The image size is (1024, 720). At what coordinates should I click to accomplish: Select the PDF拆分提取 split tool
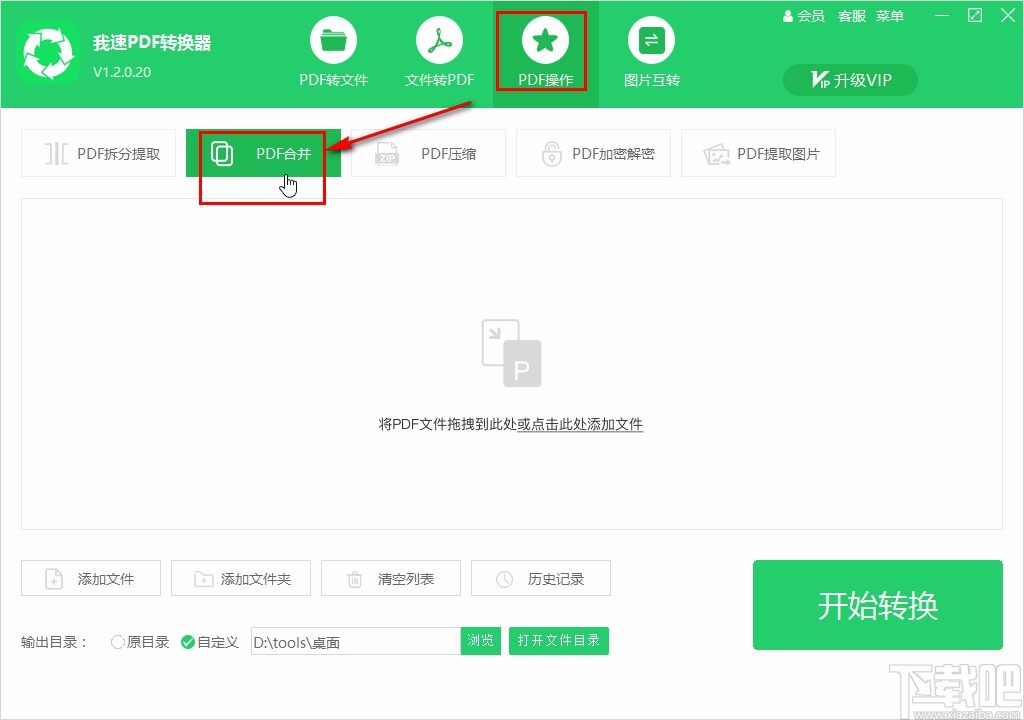click(98, 153)
